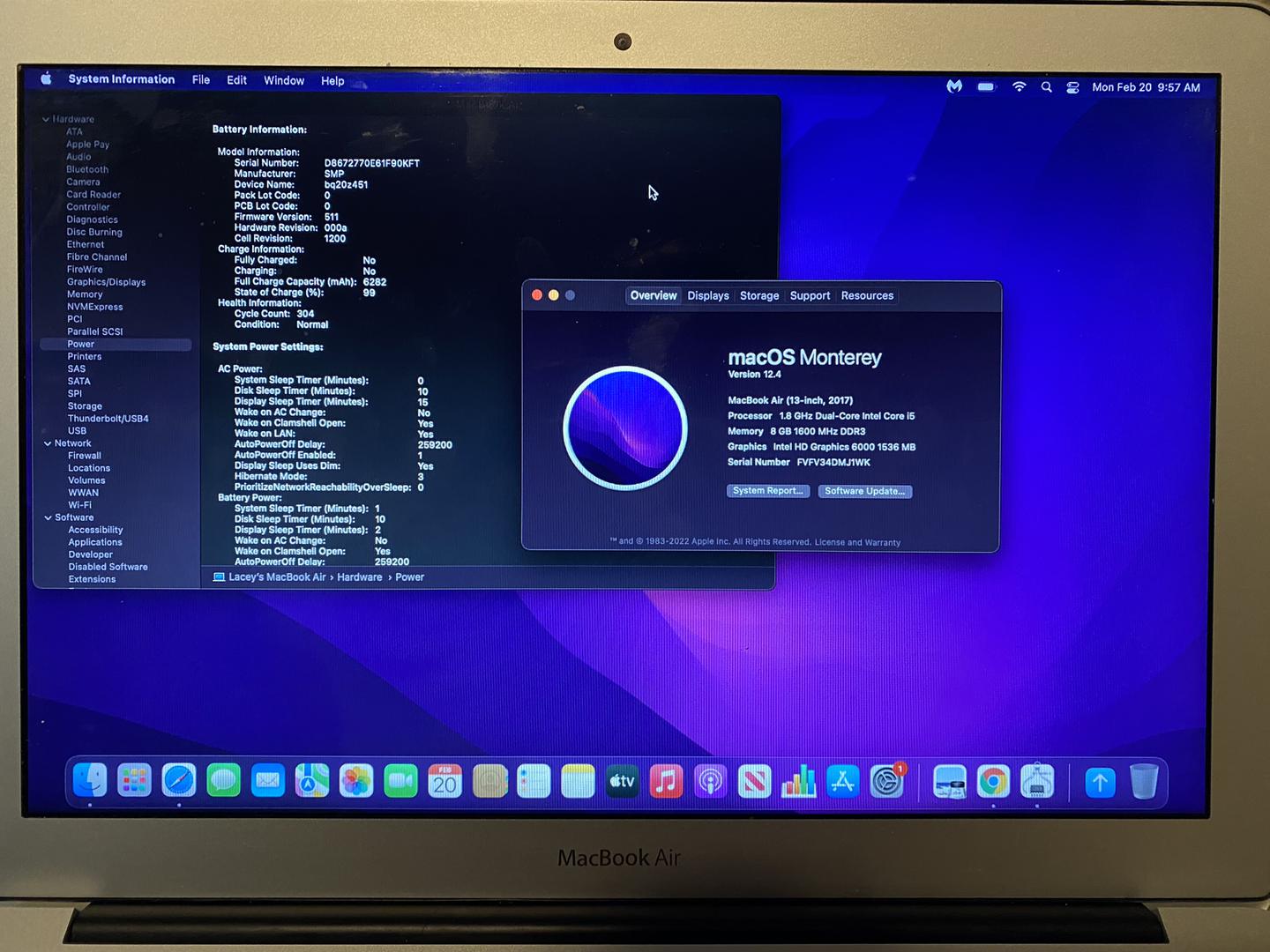
Task: Select Memory in the sidebar
Action: [x=85, y=294]
